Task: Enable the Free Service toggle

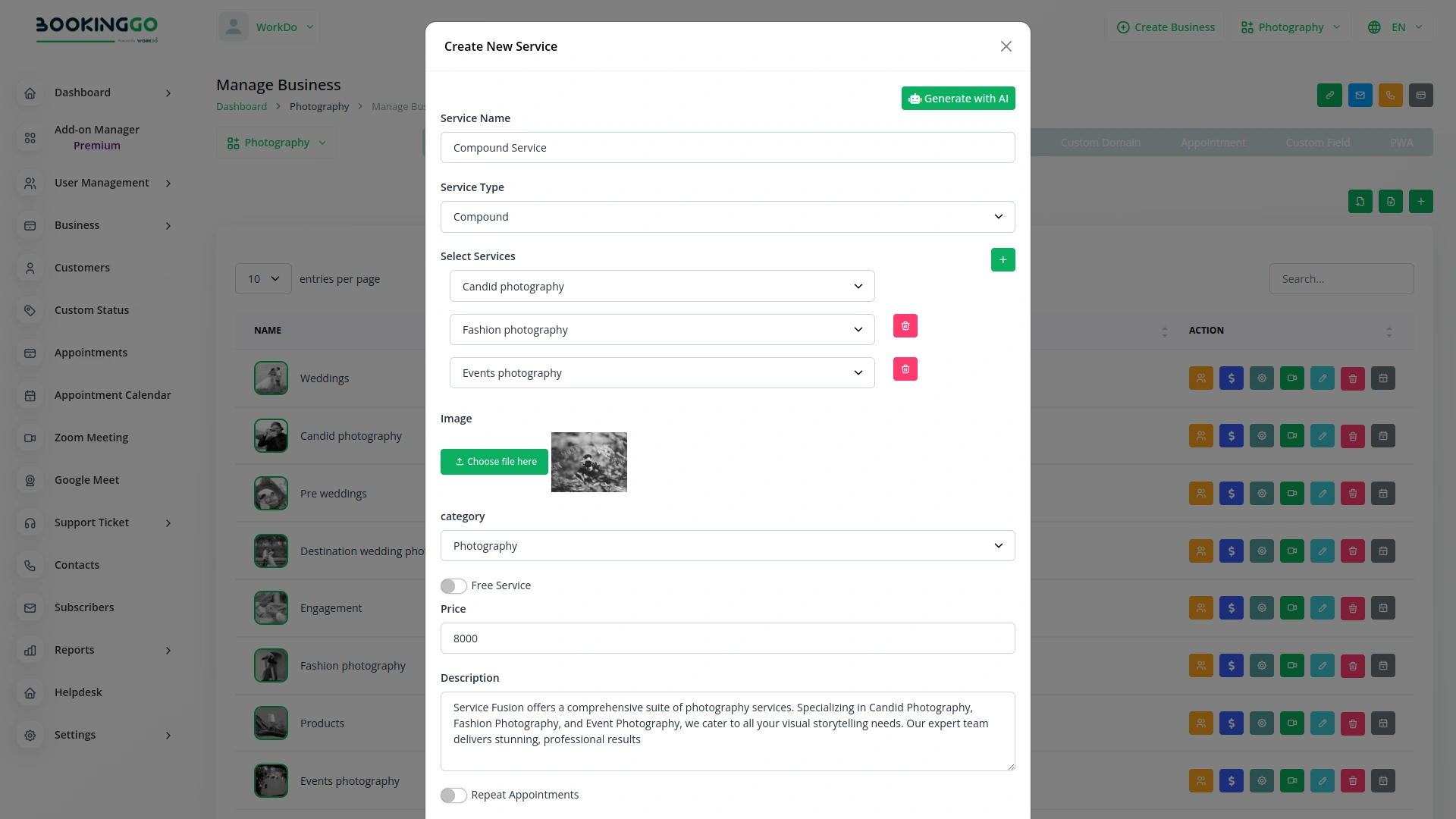Action: (453, 585)
